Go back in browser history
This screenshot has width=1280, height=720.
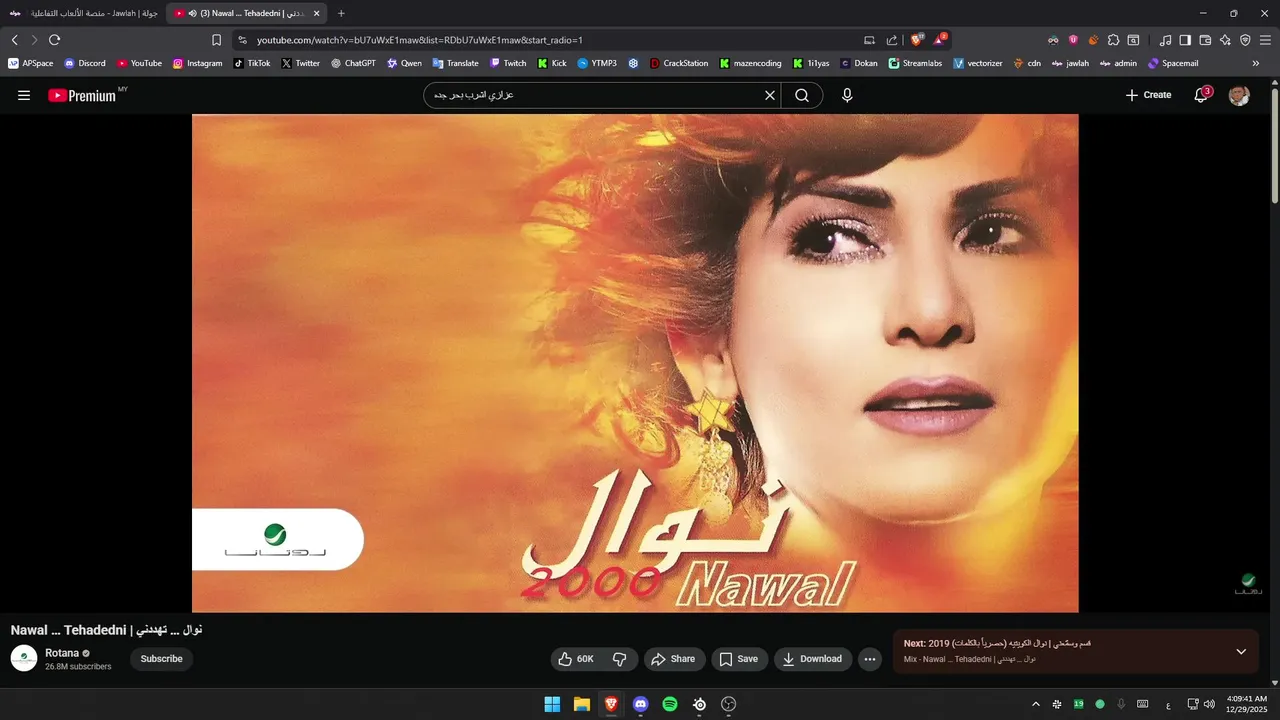14,40
